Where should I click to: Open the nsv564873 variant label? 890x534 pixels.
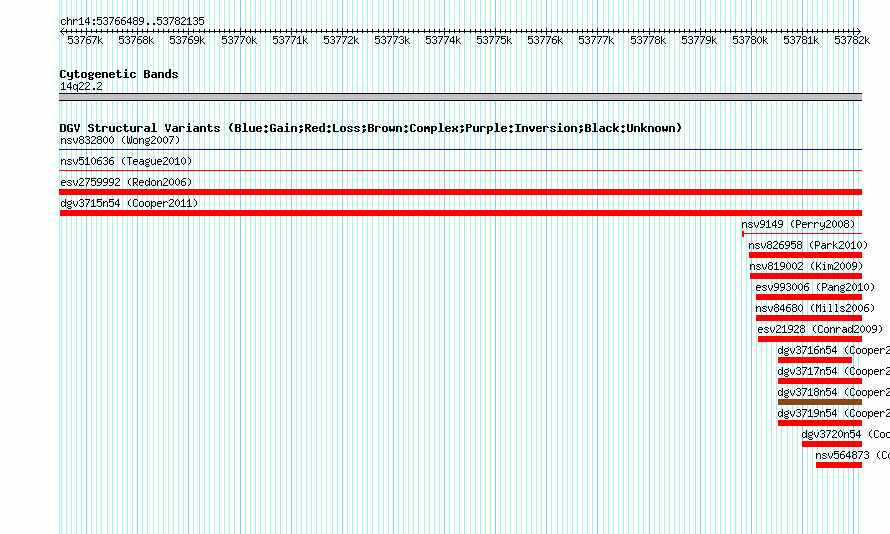coord(852,455)
